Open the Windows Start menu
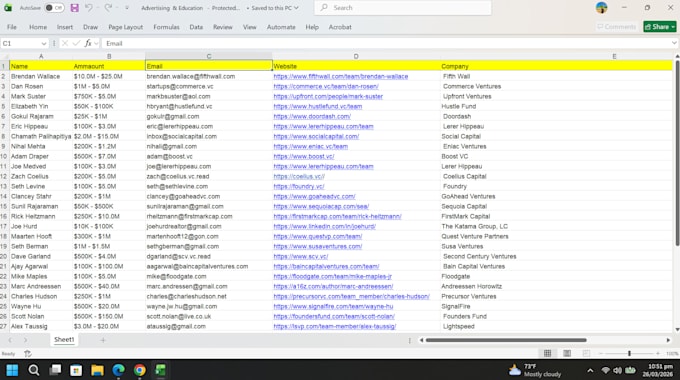This screenshot has width=680, height=380. click(x=12, y=370)
